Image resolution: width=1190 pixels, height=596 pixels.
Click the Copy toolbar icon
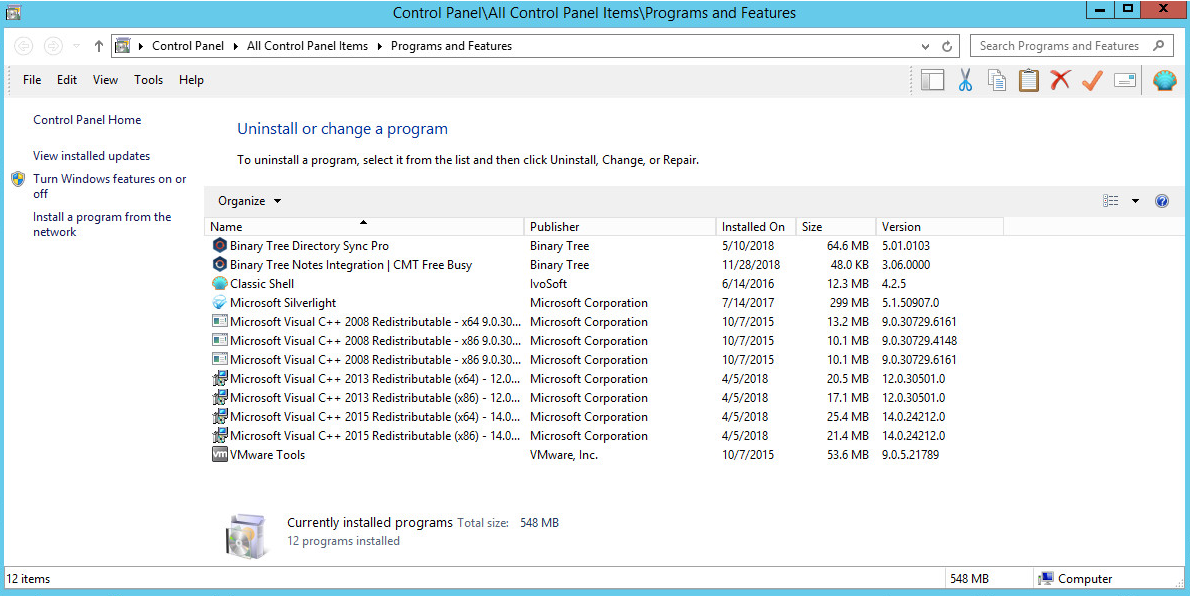(997, 81)
